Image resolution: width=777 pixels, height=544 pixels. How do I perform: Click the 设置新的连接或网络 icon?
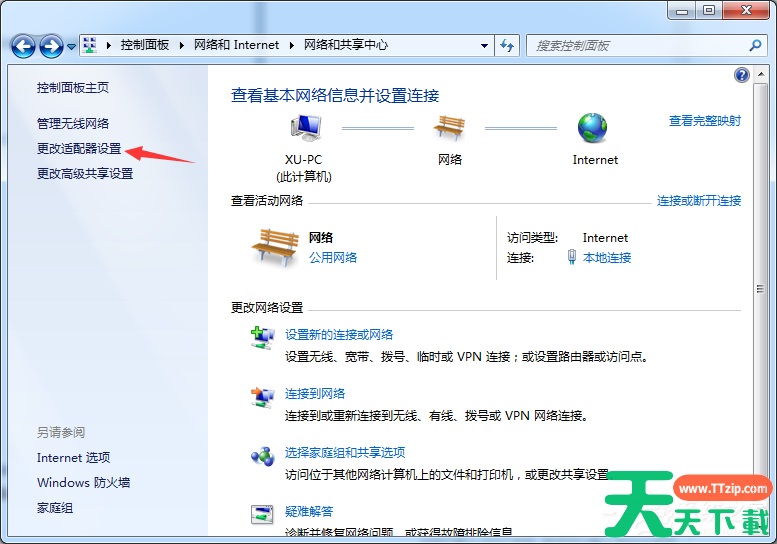[x=262, y=338]
